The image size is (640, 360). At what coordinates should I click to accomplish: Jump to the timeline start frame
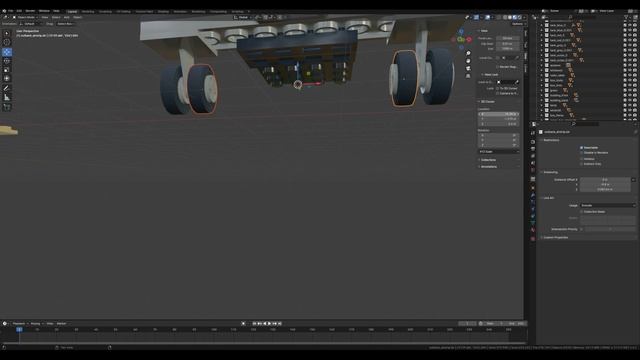pos(254,323)
